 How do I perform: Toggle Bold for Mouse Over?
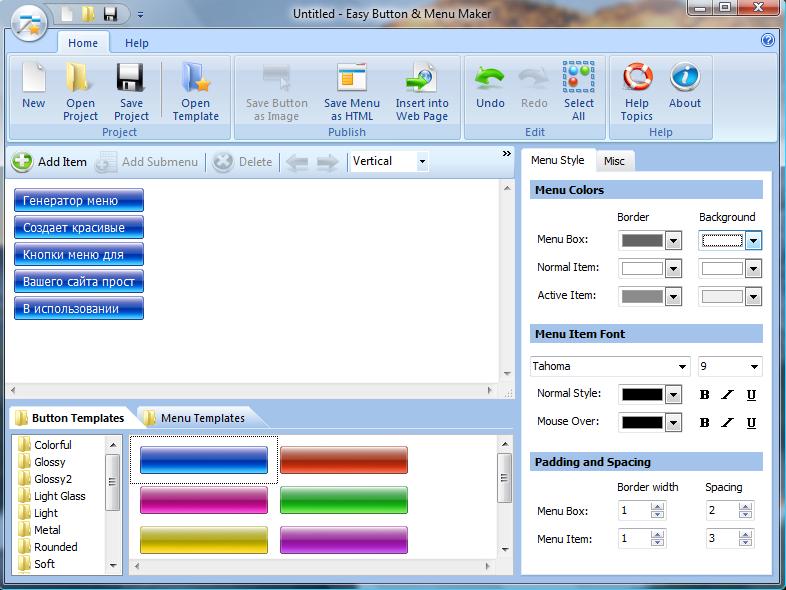coord(704,423)
